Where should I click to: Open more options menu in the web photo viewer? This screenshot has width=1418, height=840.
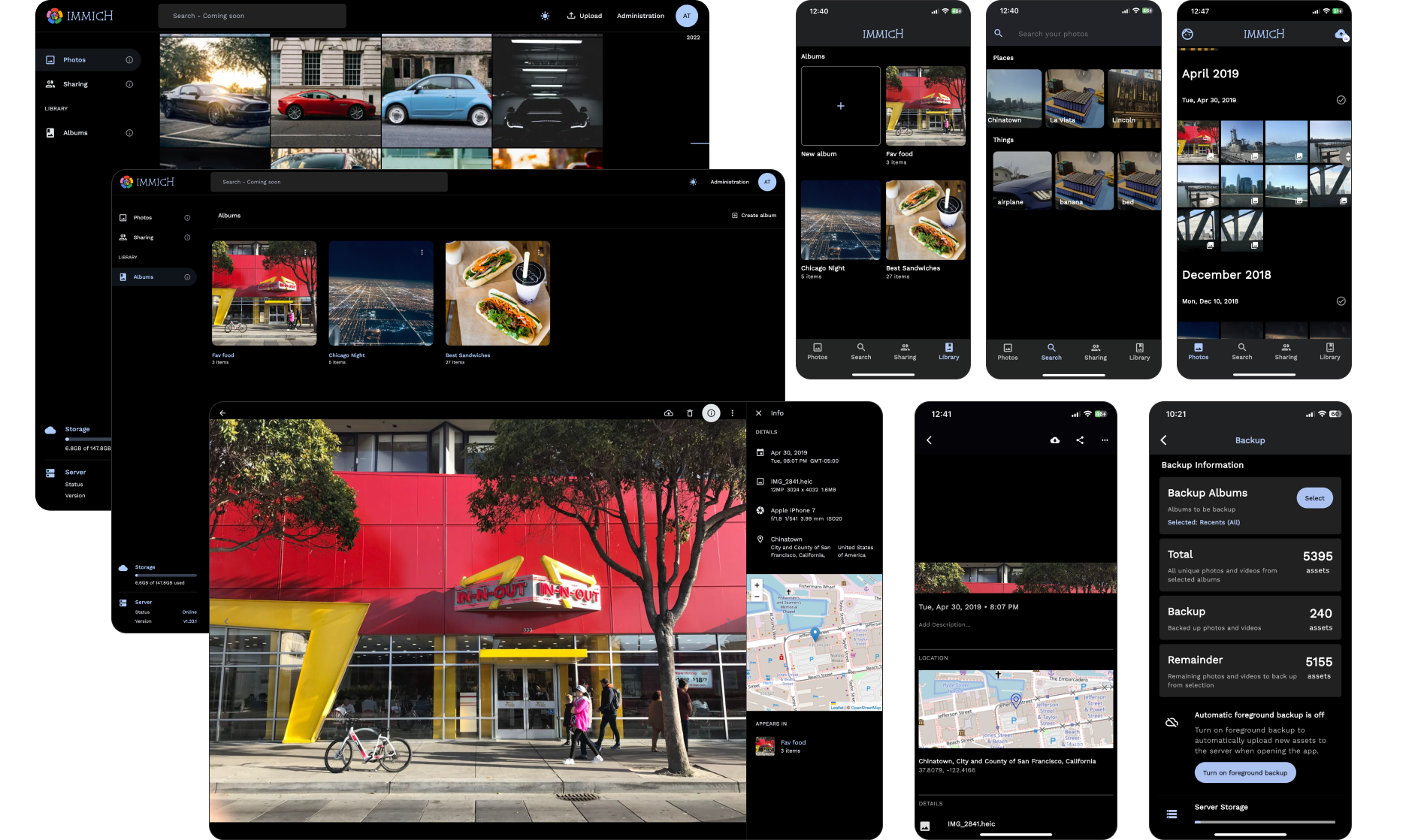733,413
